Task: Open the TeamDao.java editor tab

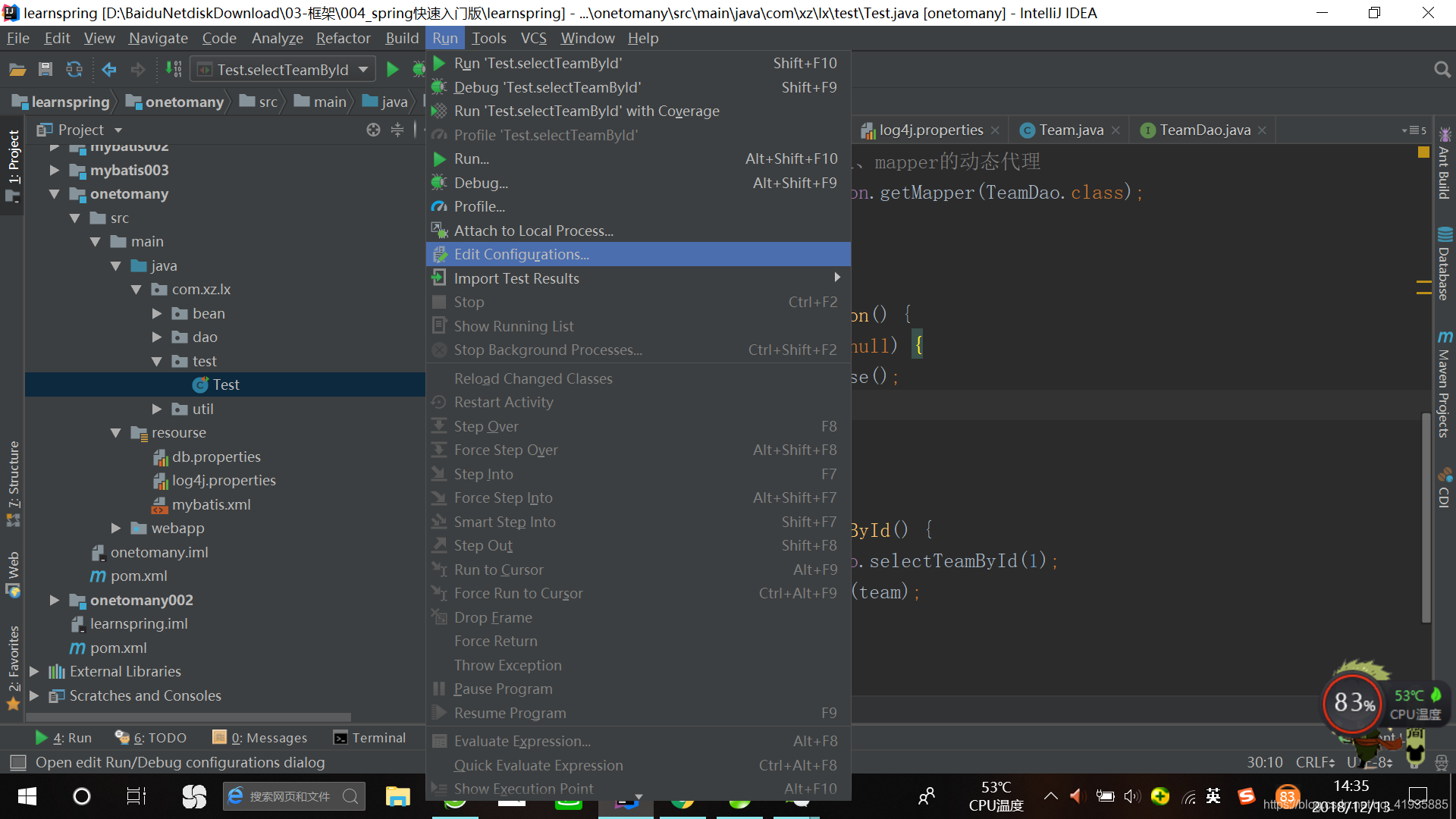Action: (1198, 129)
